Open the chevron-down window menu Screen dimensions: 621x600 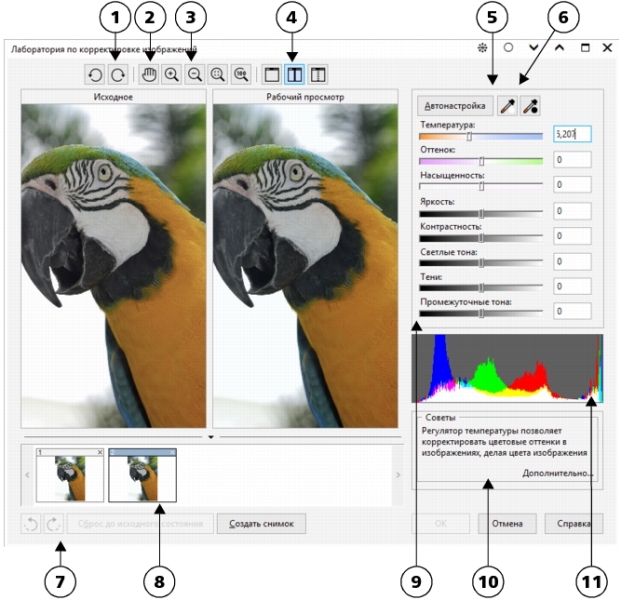click(534, 47)
